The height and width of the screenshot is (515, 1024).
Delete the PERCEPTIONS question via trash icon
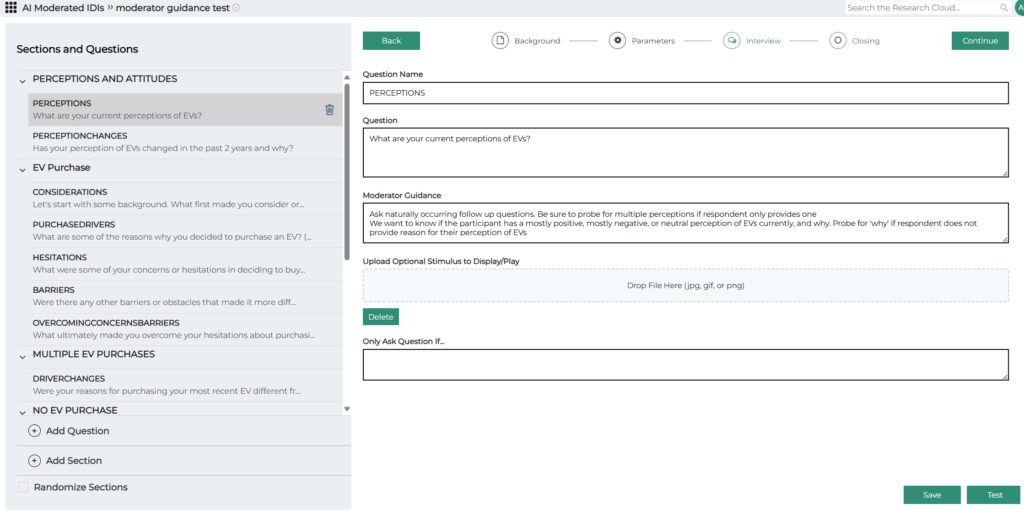coord(330,110)
